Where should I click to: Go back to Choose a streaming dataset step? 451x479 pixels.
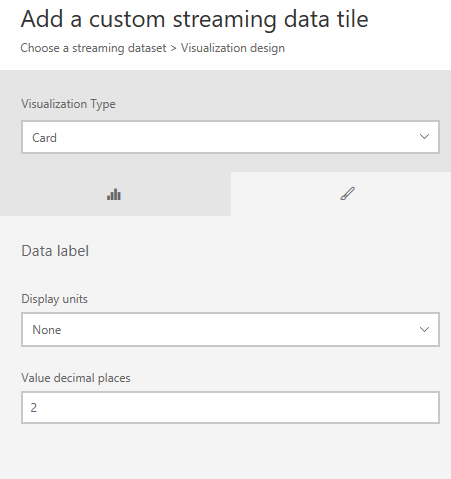click(93, 48)
